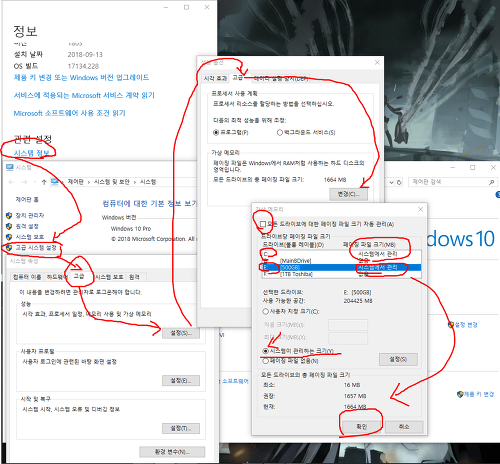Select [Main8Drive] drive row
The width and height of the screenshot is (500, 464).
coord(341,261)
